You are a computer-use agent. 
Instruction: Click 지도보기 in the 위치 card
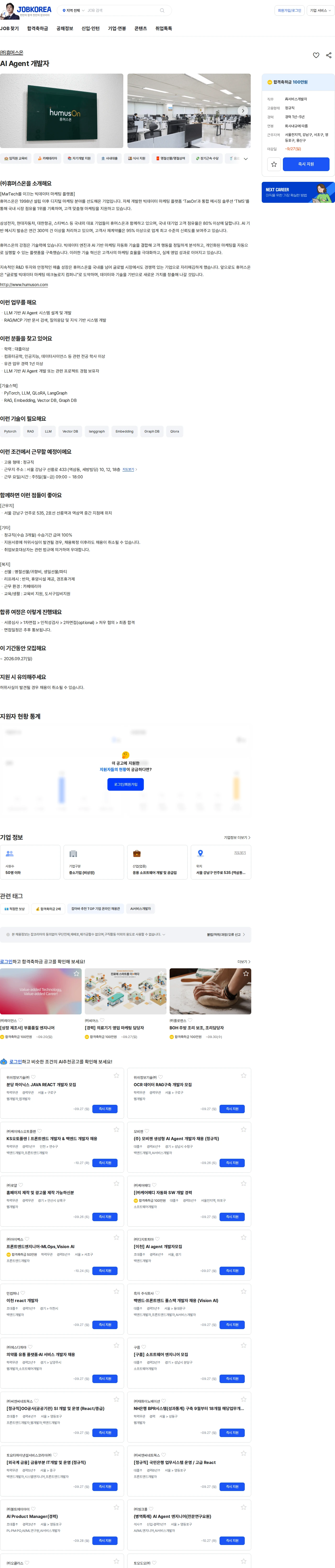pos(240,853)
